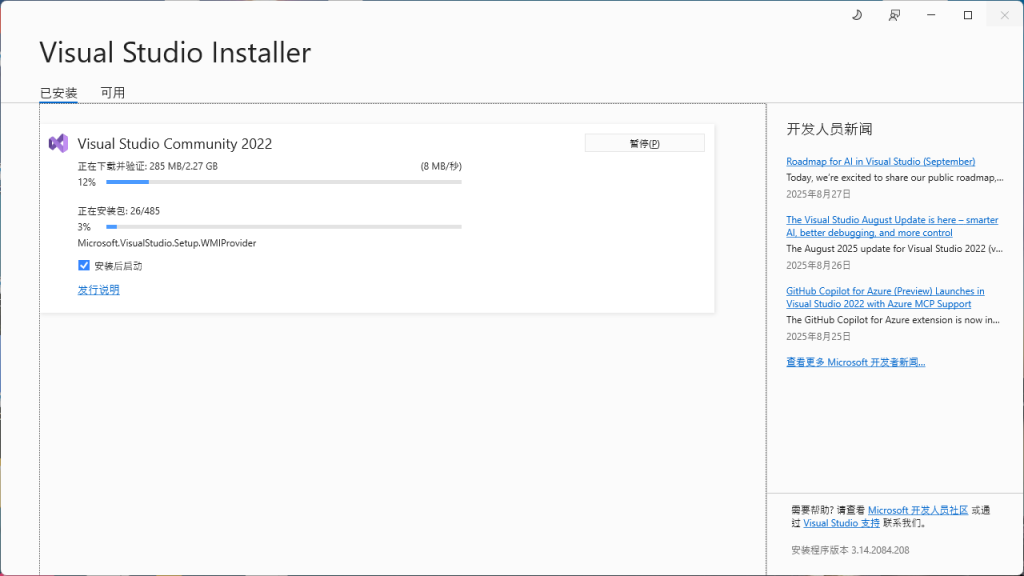Pause the installation with 暂停(P)
Image resolution: width=1024 pixels, height=576 pixels.
click(x=644, y=142)
